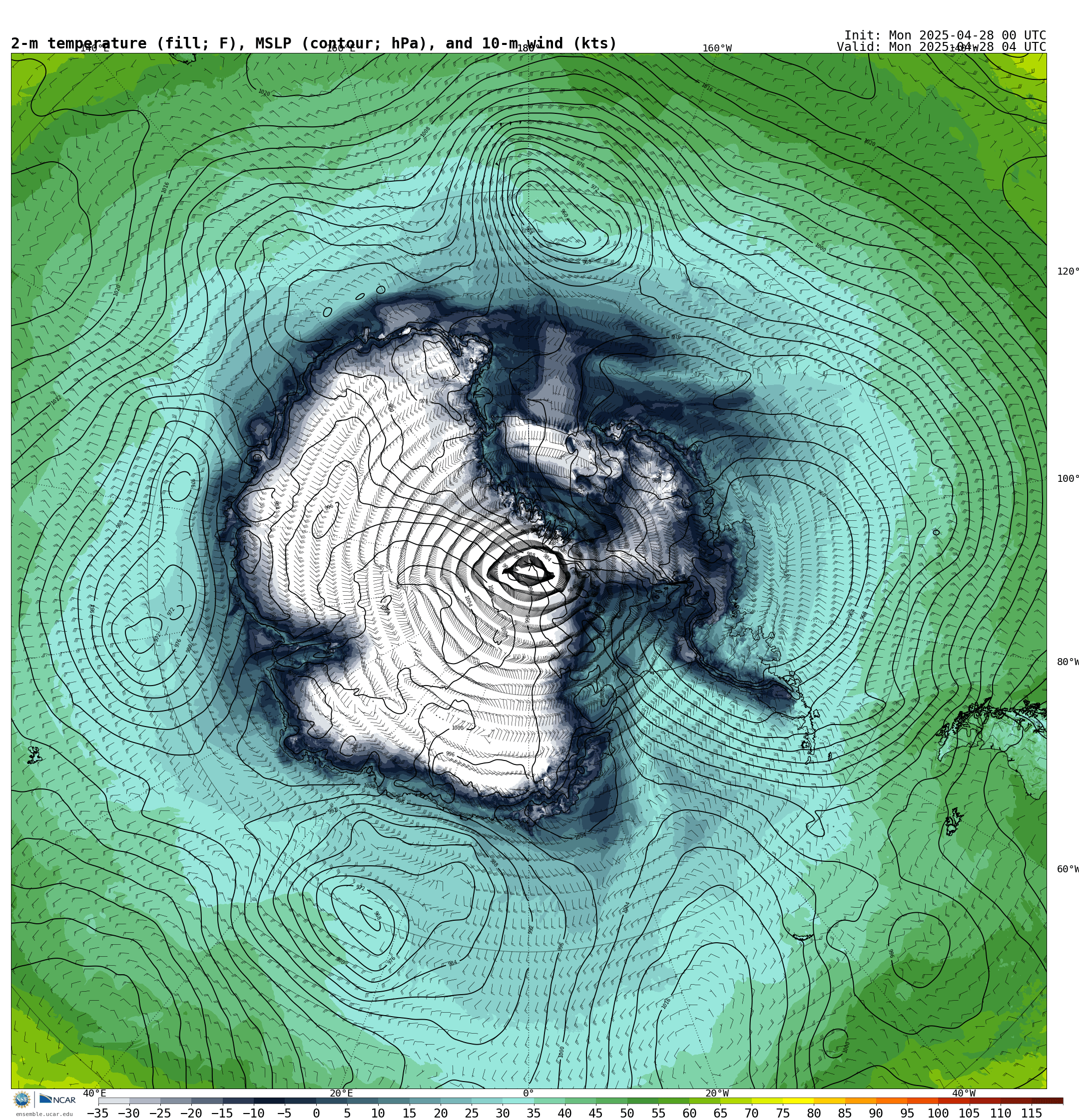Screen dimensions: 1079x1120
Task: Open the ensemble.ucar.edu link text
Action: click(x=44, y=1114)
